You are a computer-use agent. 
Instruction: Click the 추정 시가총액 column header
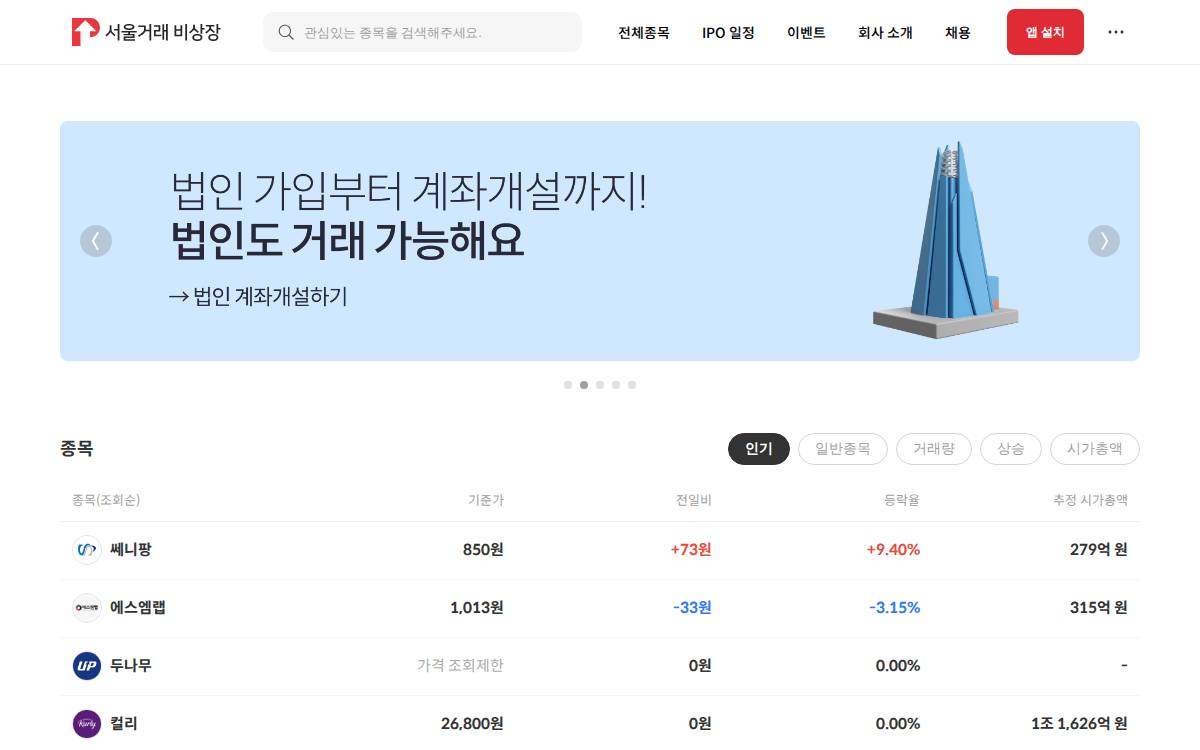(1090, 500)
